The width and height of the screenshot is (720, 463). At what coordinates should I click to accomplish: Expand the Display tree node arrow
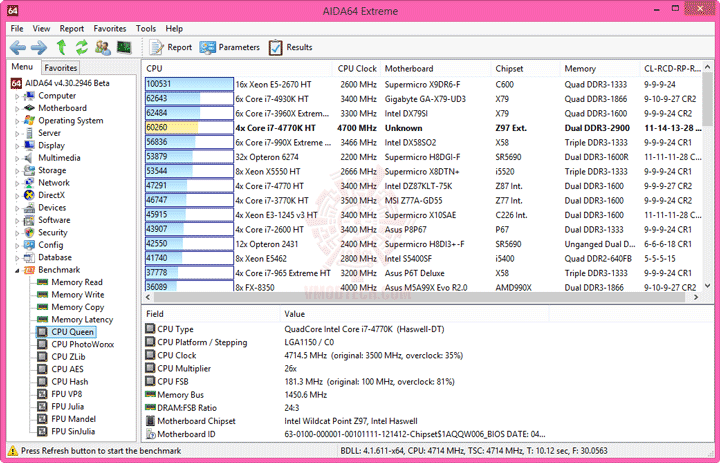(17, 146)
